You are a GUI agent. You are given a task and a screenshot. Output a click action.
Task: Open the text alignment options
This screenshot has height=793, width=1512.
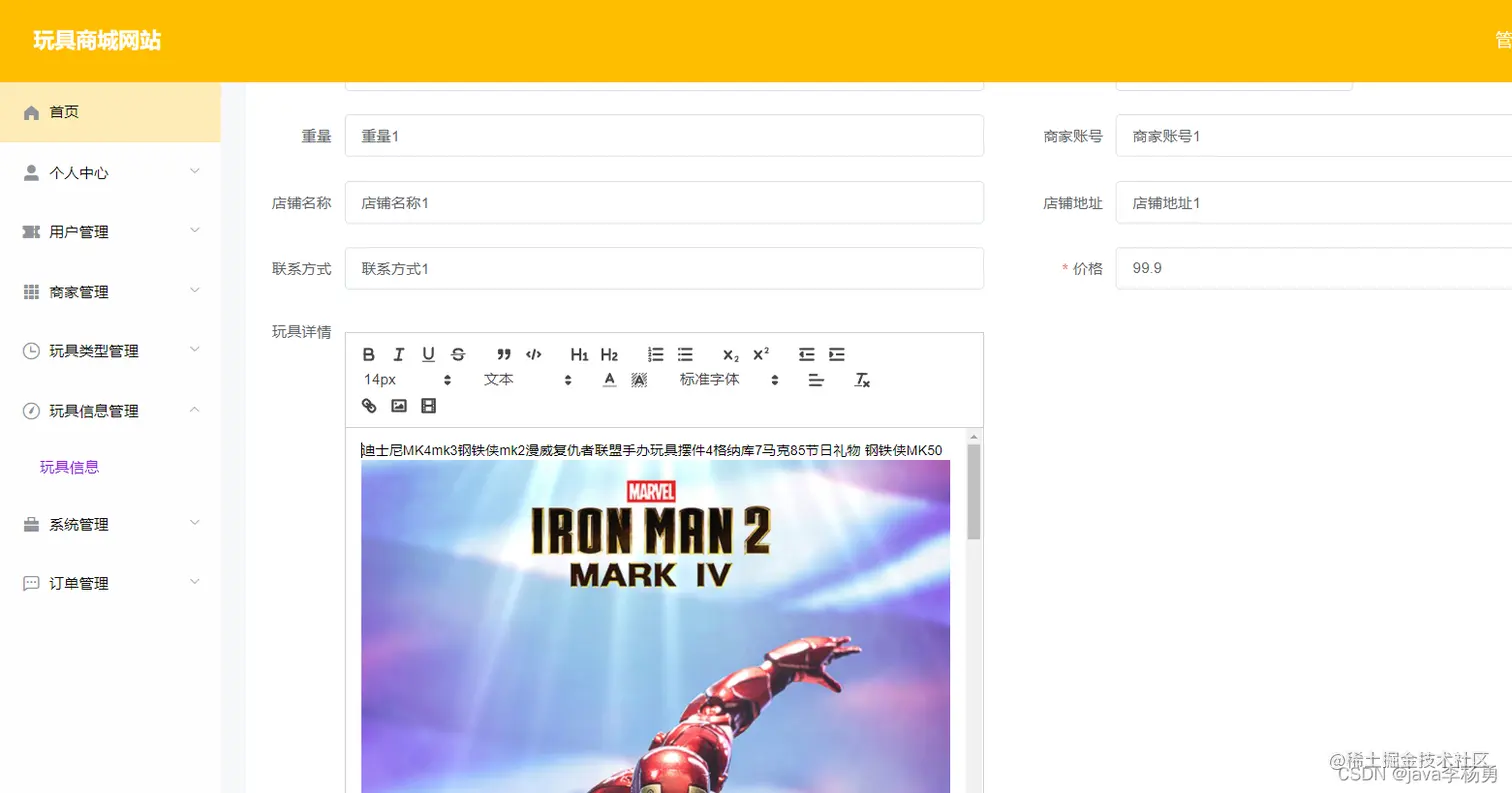coord(816,380)
